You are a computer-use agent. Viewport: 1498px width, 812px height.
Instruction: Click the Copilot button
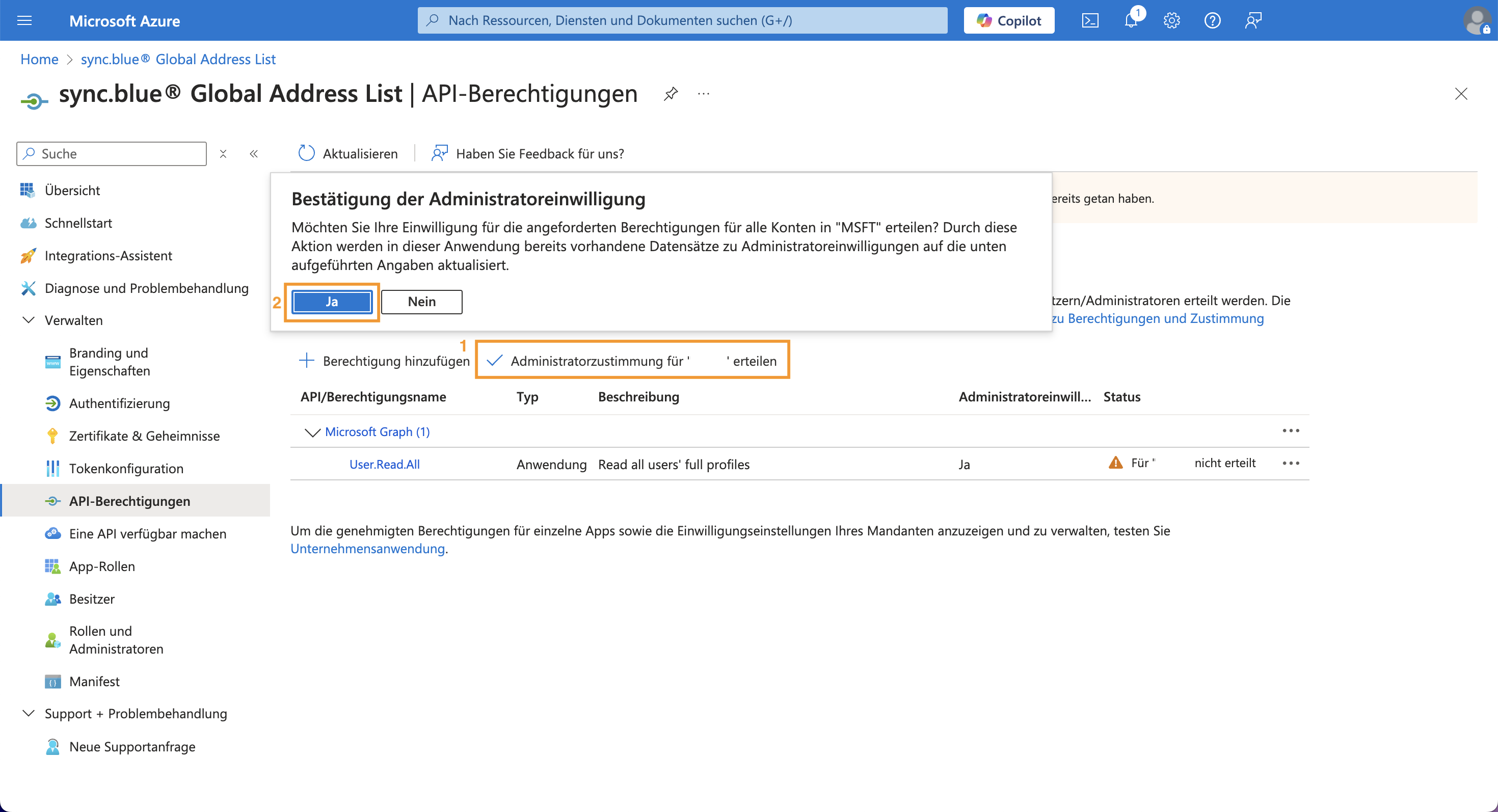[1008, 20]
